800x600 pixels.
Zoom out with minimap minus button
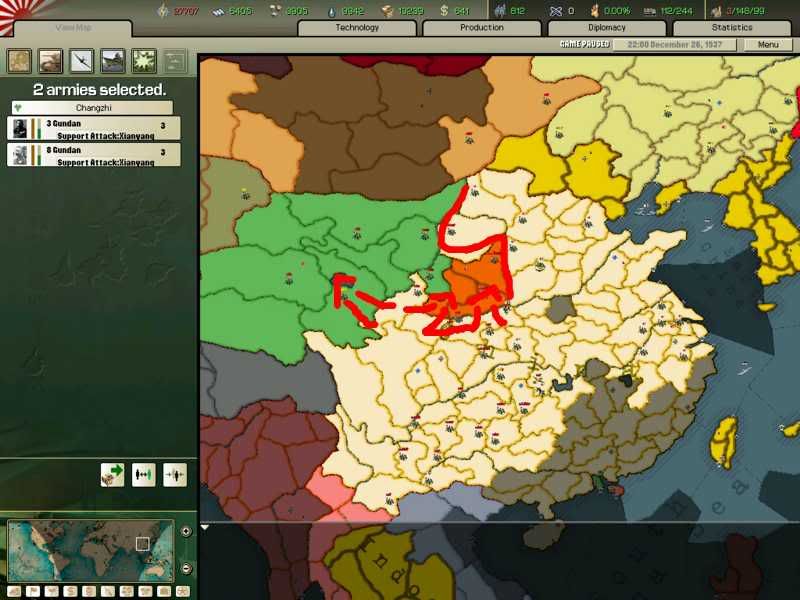186,568
